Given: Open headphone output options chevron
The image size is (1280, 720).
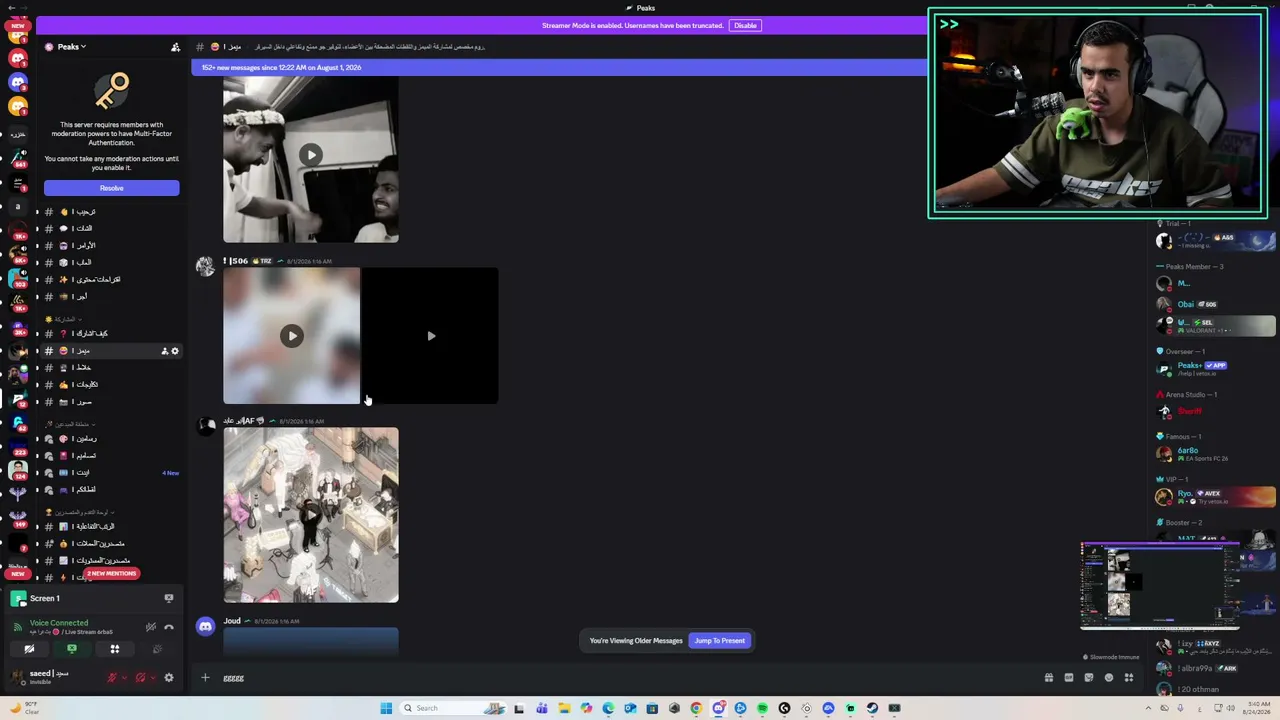Looking at the screenshot, I should (x=152, y=677).
